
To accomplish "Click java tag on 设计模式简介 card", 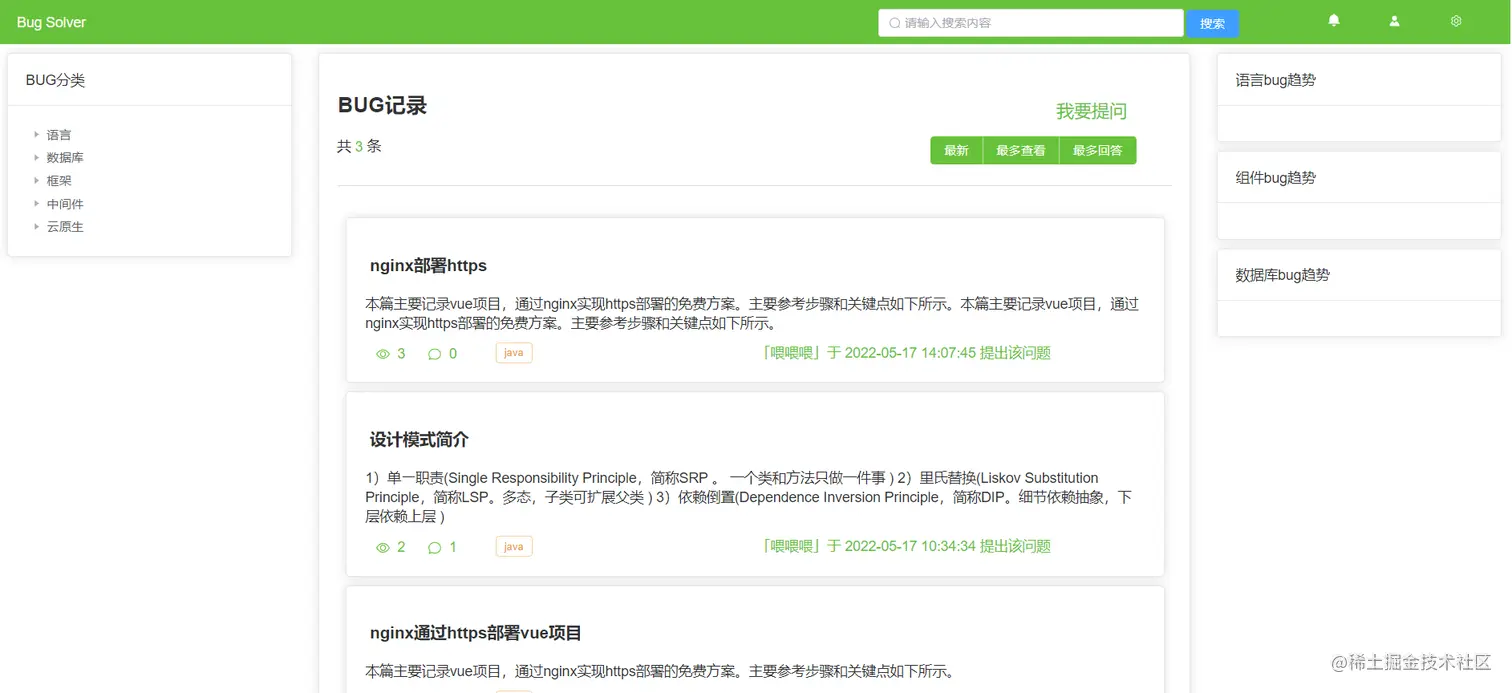I will coord(514,546).
